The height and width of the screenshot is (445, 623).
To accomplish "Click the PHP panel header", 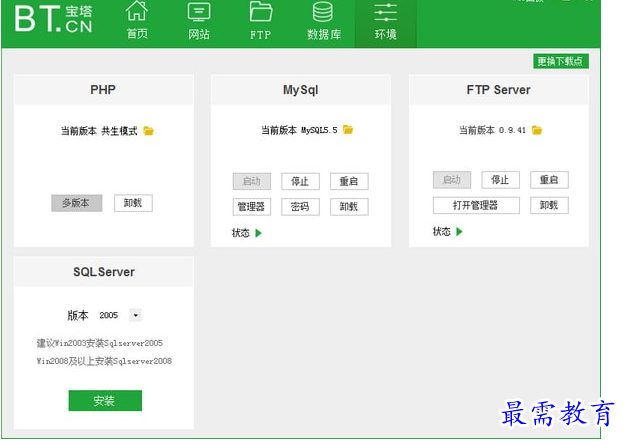I will pyautogui.click(x=104, y=90).
